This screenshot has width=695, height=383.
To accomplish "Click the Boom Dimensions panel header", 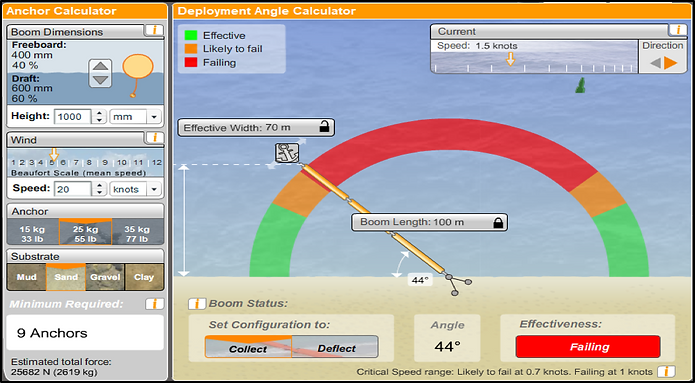I will pyautogui.click(x=76, y=32).
